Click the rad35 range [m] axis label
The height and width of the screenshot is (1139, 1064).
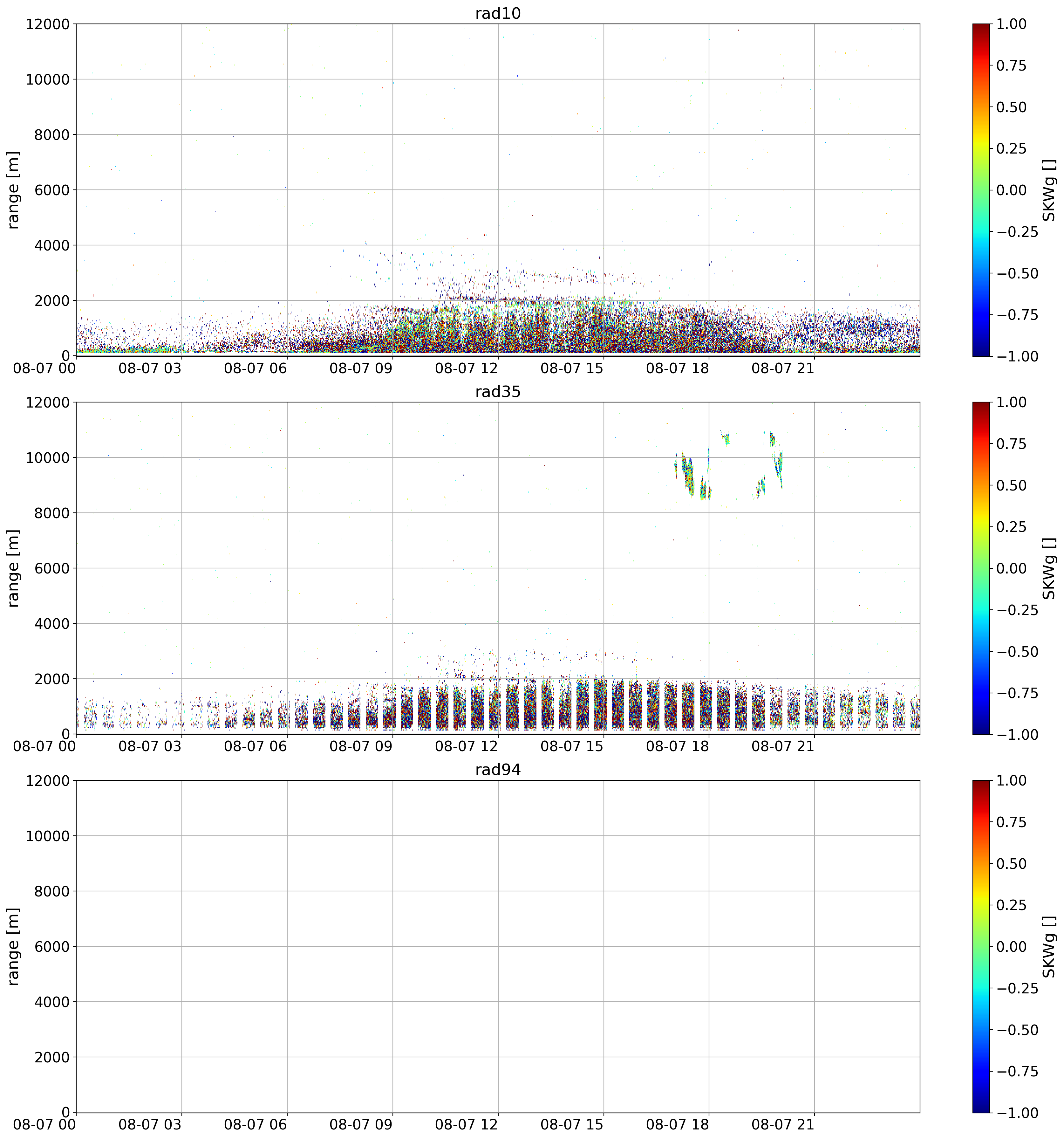13,568
